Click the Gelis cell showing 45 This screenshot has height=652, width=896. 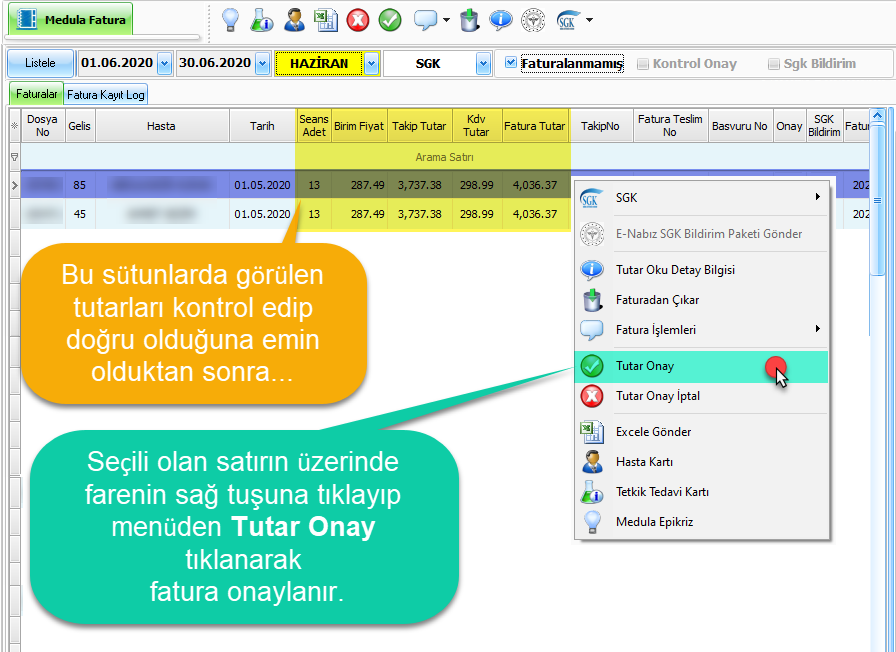(79, 214)
